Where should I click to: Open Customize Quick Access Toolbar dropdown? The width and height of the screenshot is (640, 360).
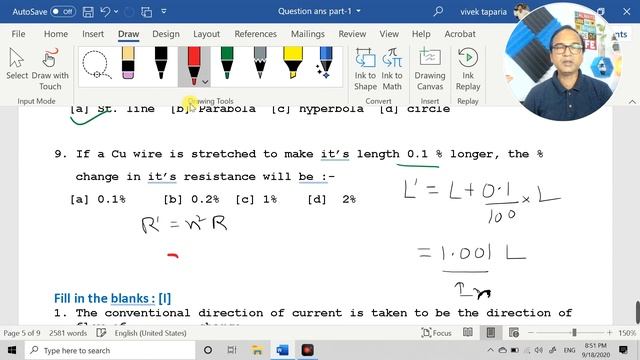[x=164, y=11]
